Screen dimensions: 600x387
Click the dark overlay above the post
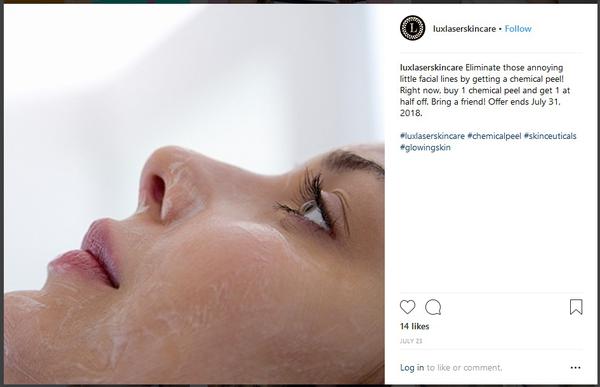[x=300, y=2]
